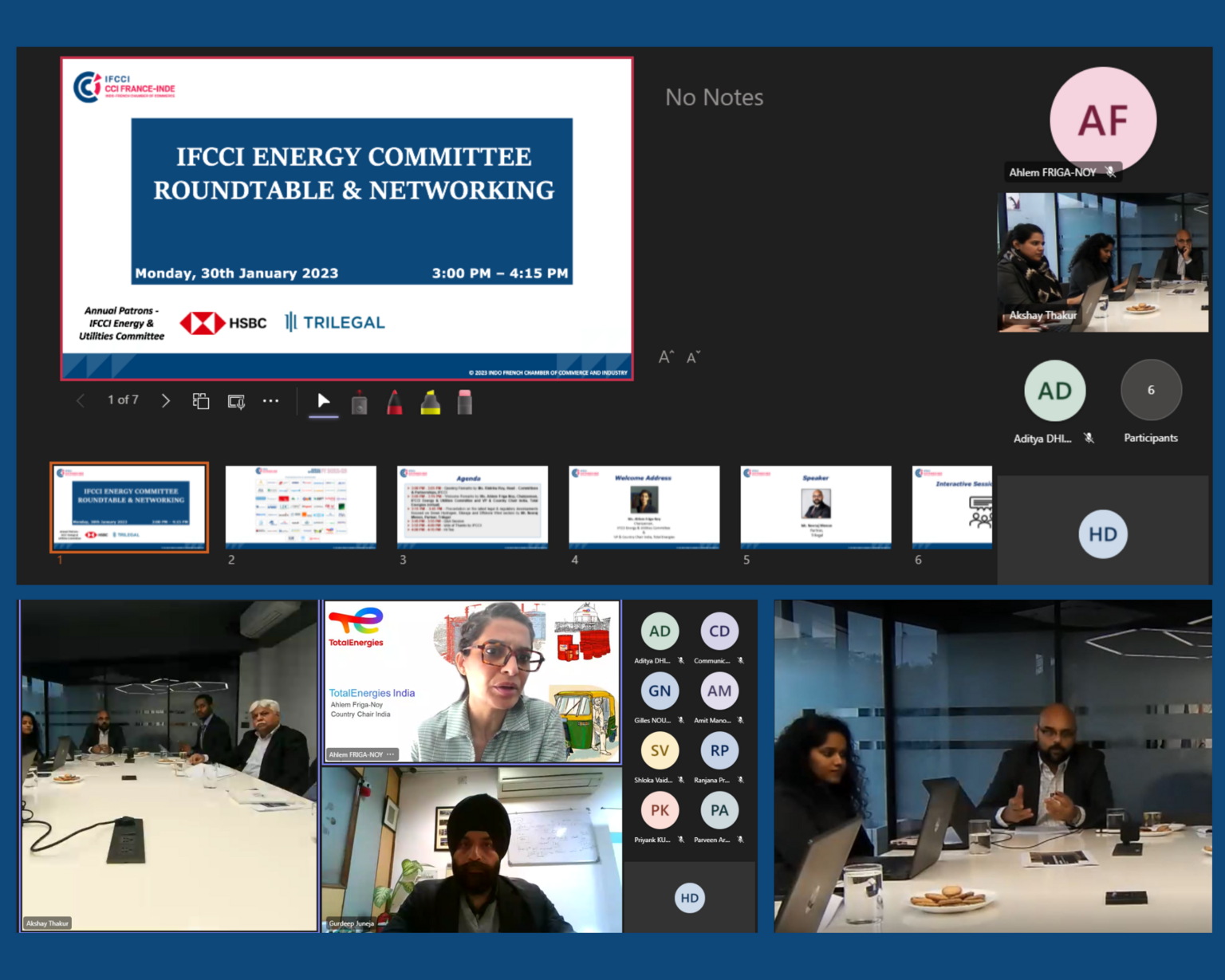Jump to the Welcome Address slide thumbnail
1225x980 pixels.
(x=644, y=507)
